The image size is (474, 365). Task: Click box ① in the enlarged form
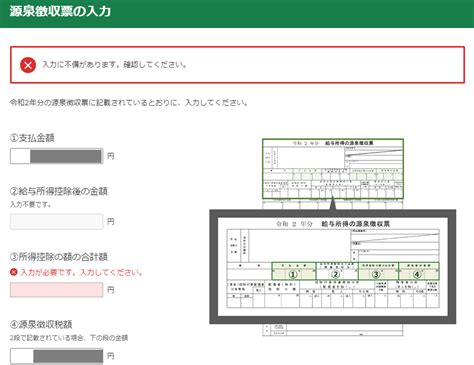294,271
